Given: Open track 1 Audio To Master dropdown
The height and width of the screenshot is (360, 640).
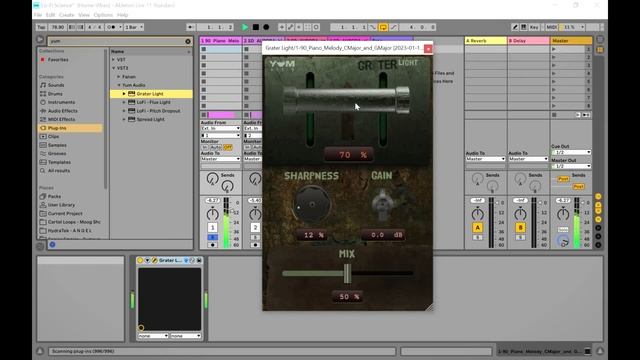Looking at the screenshot, I should tap(220, 159).
